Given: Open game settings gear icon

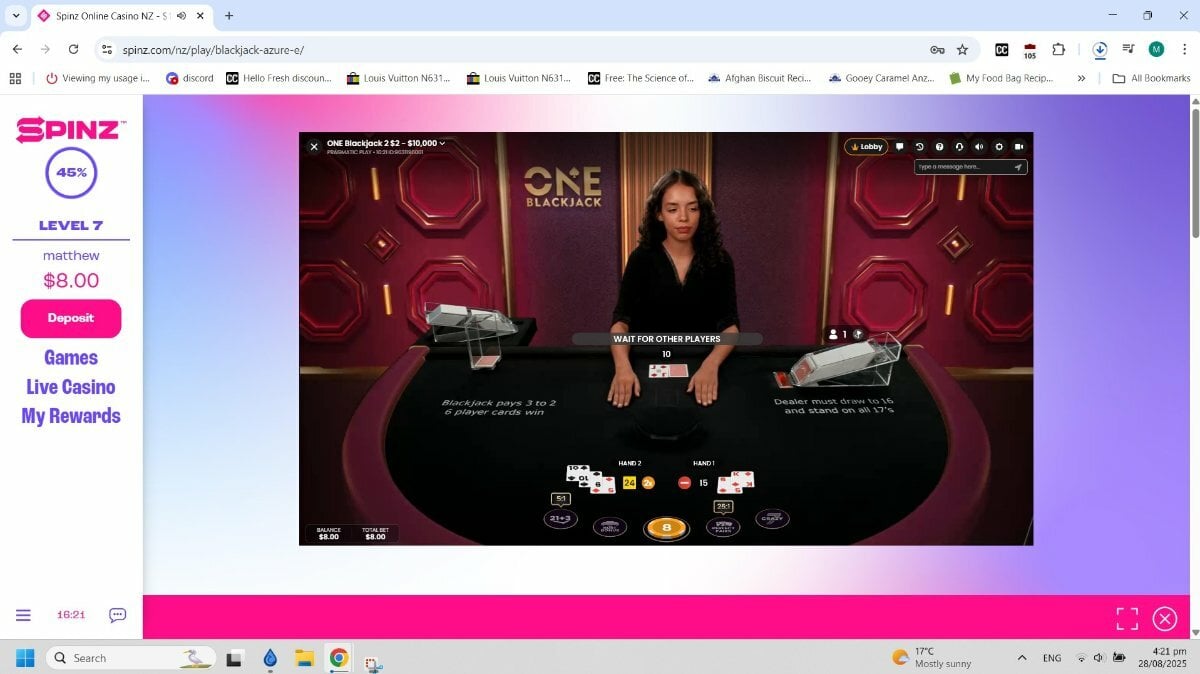Looking at the screenshot, I should click(999, 146).
